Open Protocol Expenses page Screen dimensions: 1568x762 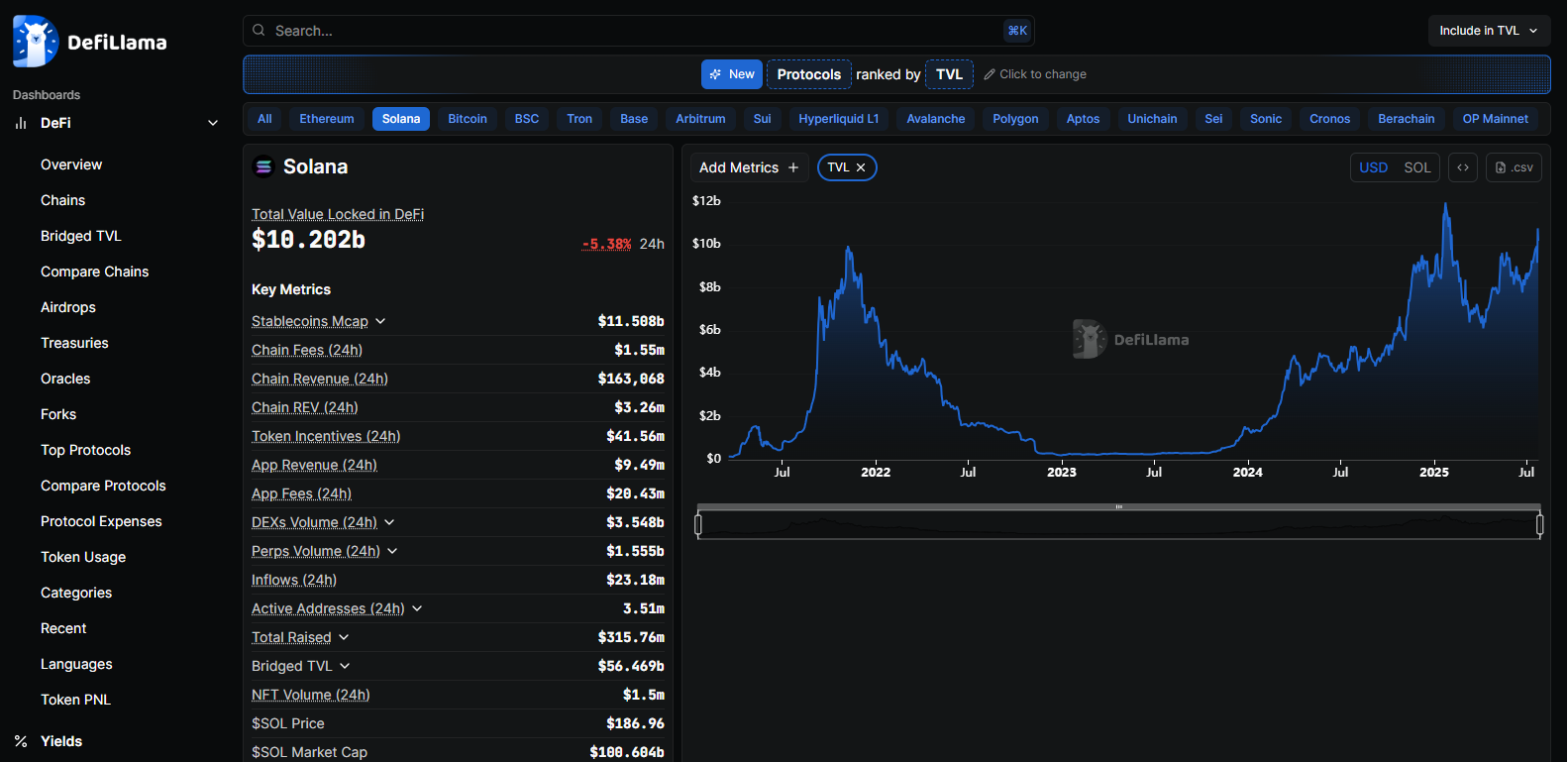point(101,521)
